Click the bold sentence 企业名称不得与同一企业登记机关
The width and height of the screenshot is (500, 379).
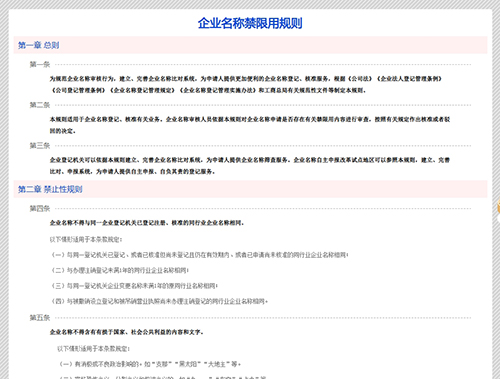click(147, 223)
